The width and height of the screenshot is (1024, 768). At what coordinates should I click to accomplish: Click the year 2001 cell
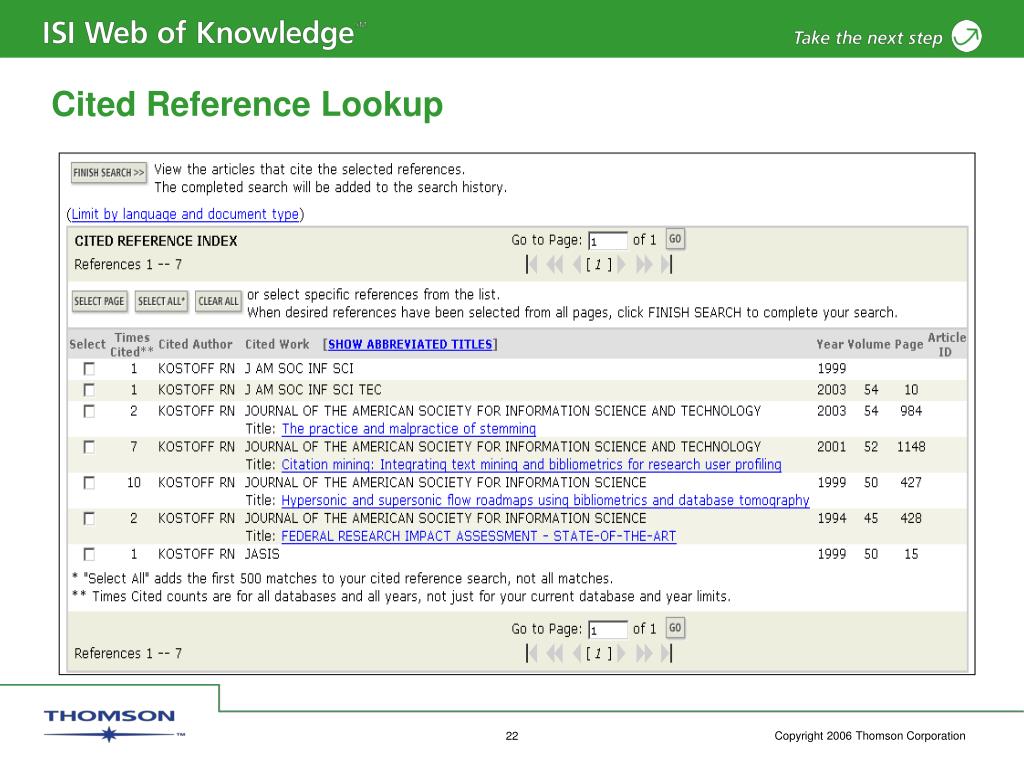(x=831, y=447)
